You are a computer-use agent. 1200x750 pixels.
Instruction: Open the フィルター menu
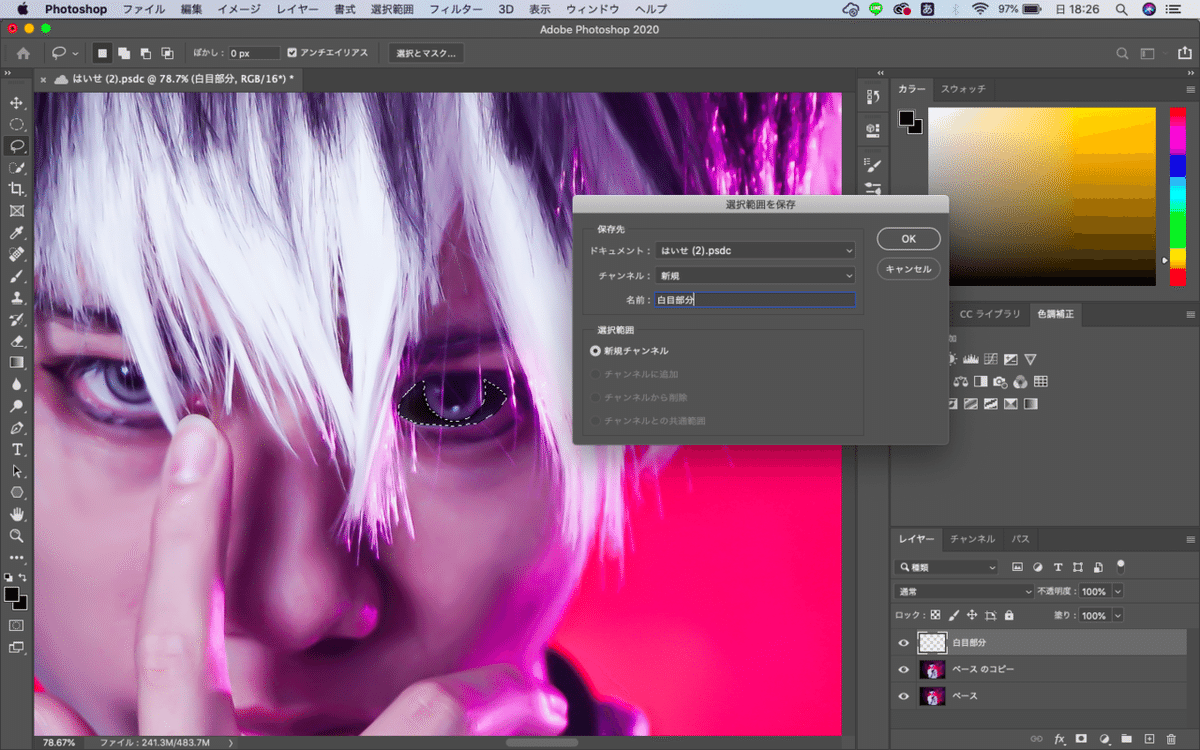455,9
